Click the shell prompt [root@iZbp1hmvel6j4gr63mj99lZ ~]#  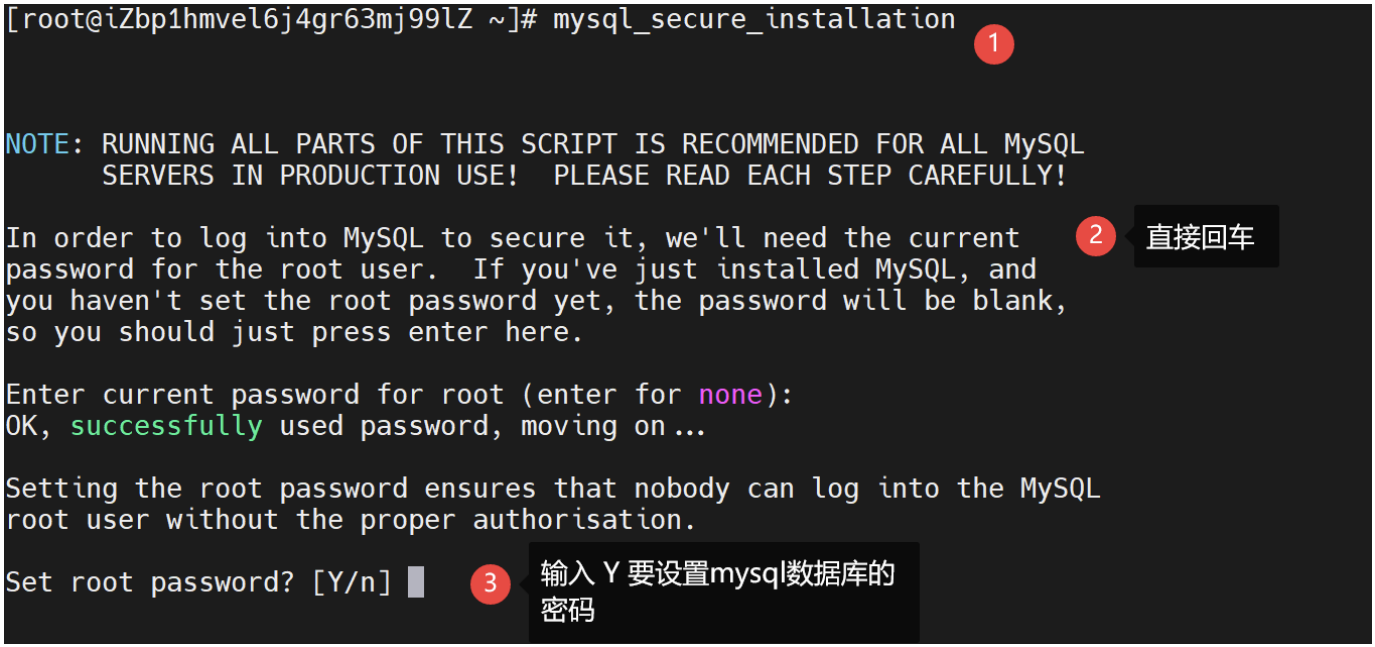coord(272,19)
